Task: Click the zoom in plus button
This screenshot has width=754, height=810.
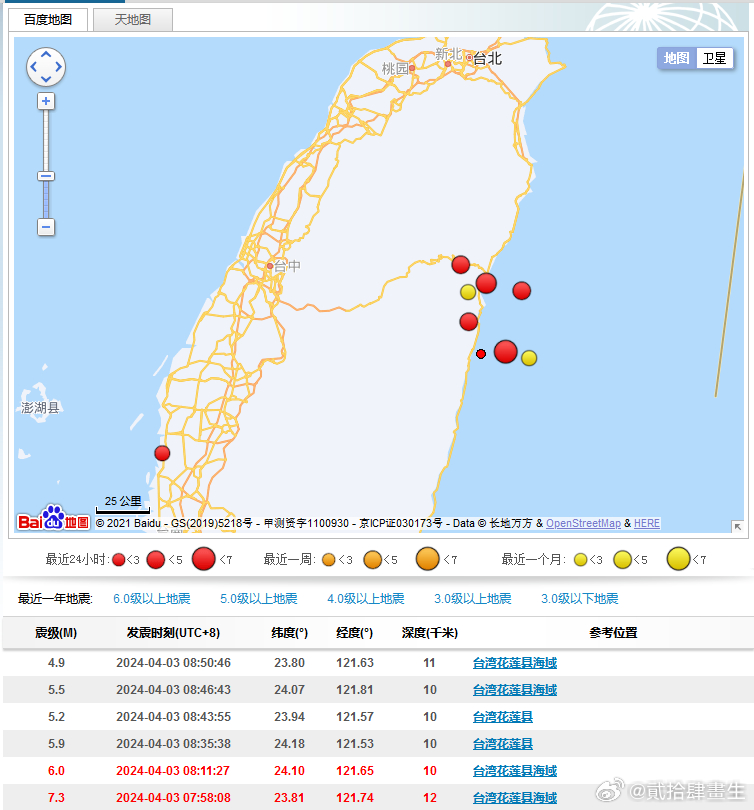Action: (x=46, y=101)
